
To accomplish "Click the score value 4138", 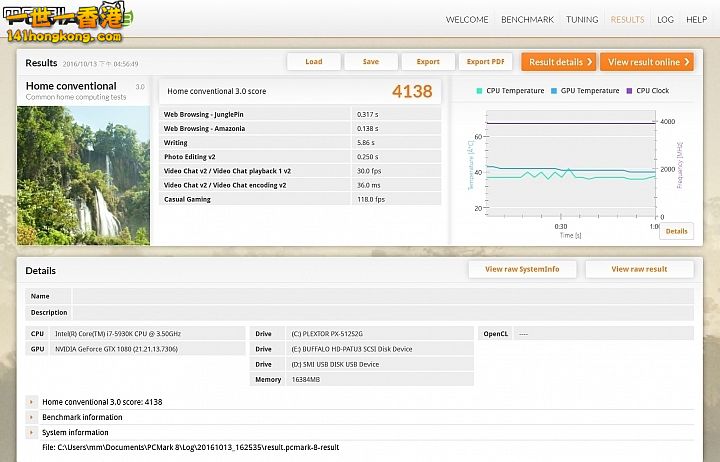I will pyautogui.click(x=412, y=91).
